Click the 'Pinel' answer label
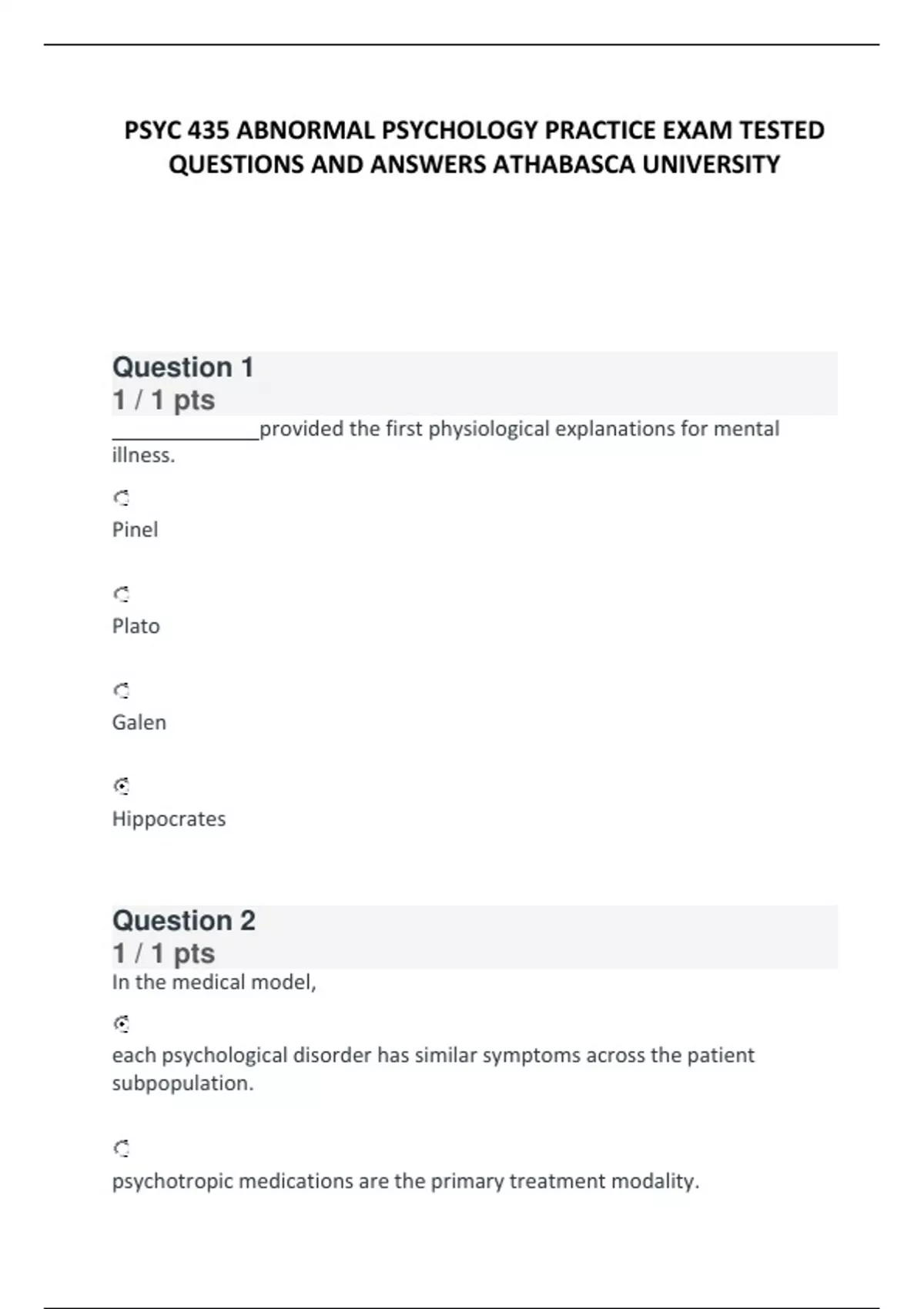Image resolution: width=924 pixels, height=1309 pixels. pos(136,530)
